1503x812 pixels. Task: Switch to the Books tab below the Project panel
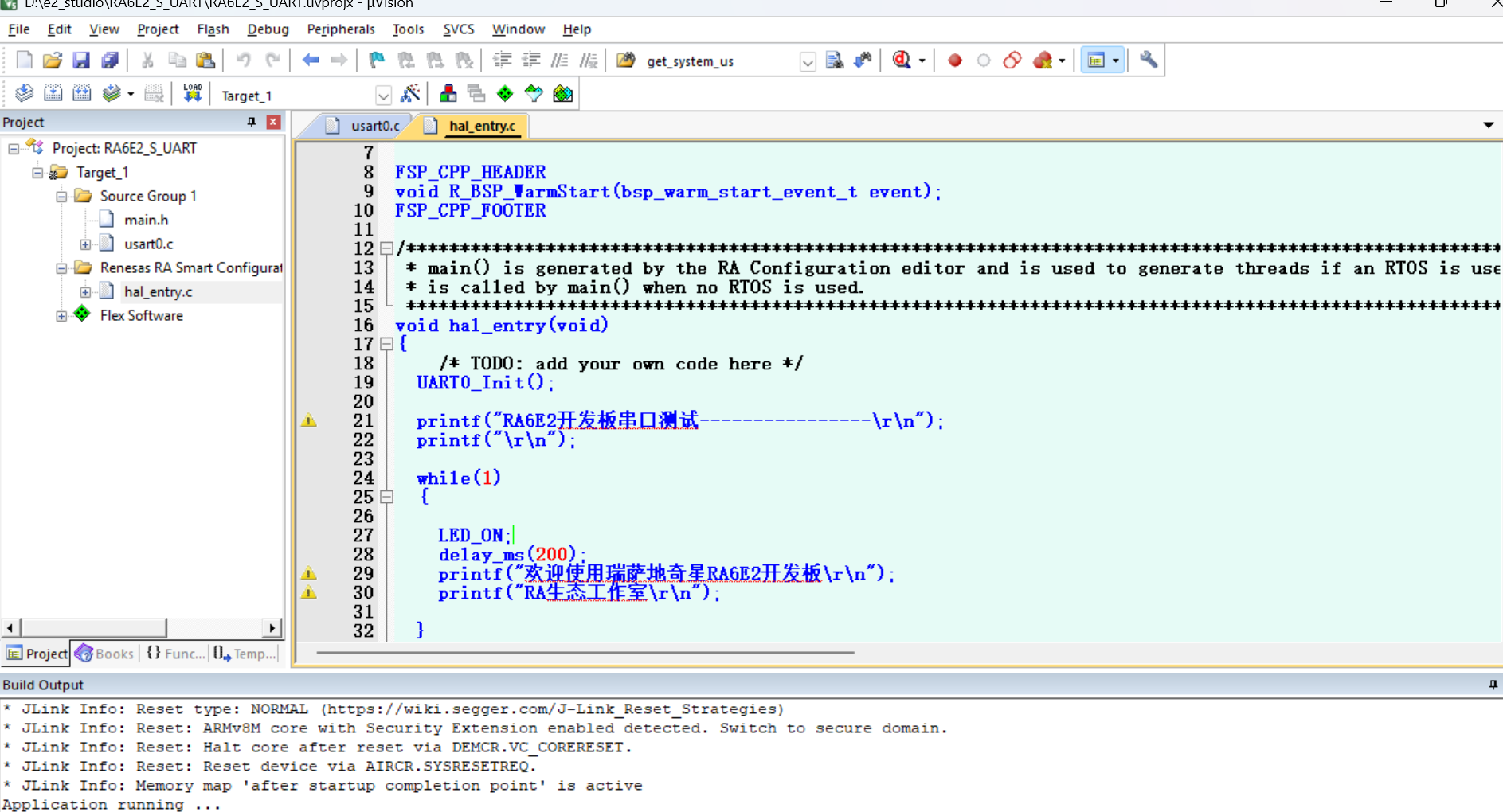click(105, 654)
